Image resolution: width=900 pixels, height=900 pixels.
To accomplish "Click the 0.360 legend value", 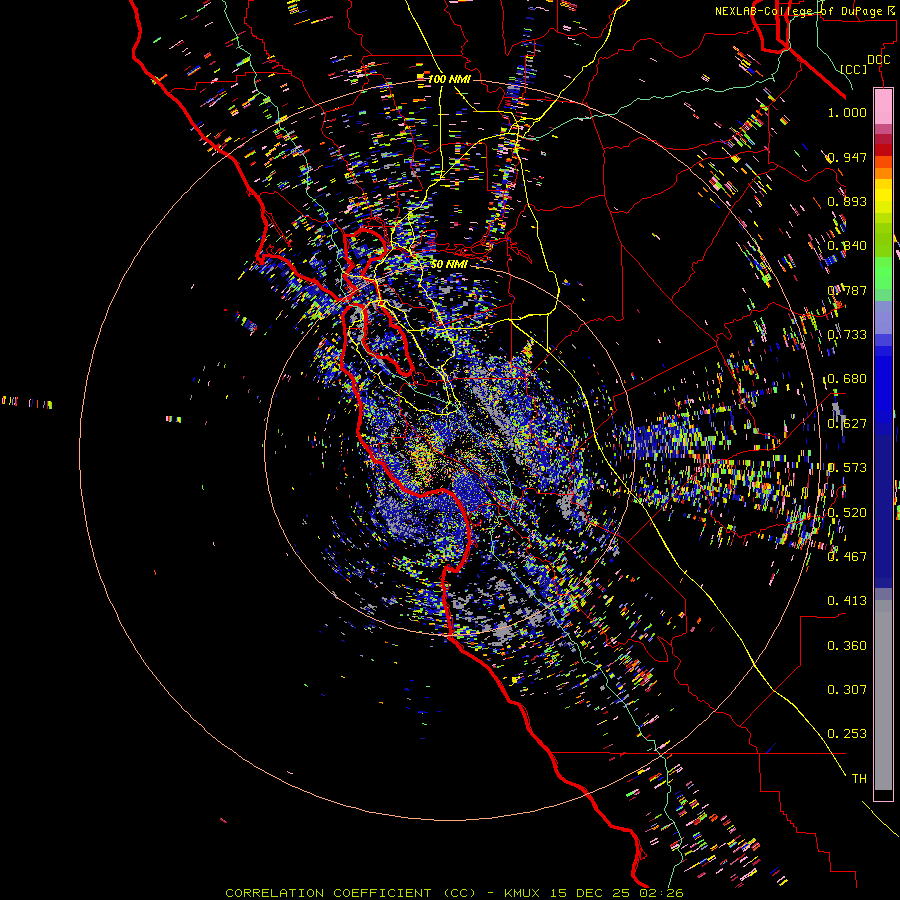I will click(x=847, y=646).
